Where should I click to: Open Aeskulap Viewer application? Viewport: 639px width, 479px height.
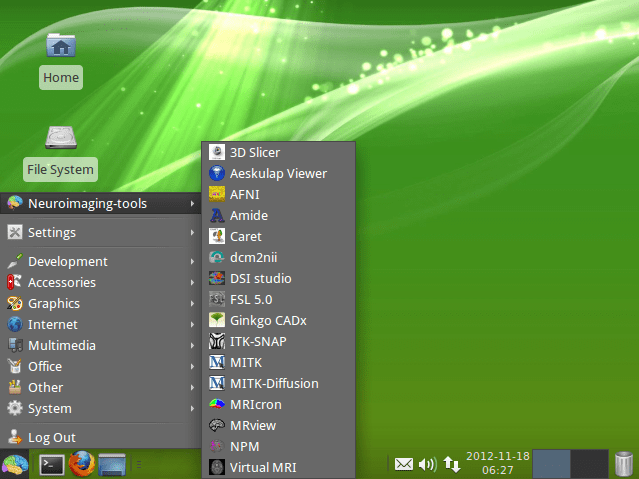point(278,173)
